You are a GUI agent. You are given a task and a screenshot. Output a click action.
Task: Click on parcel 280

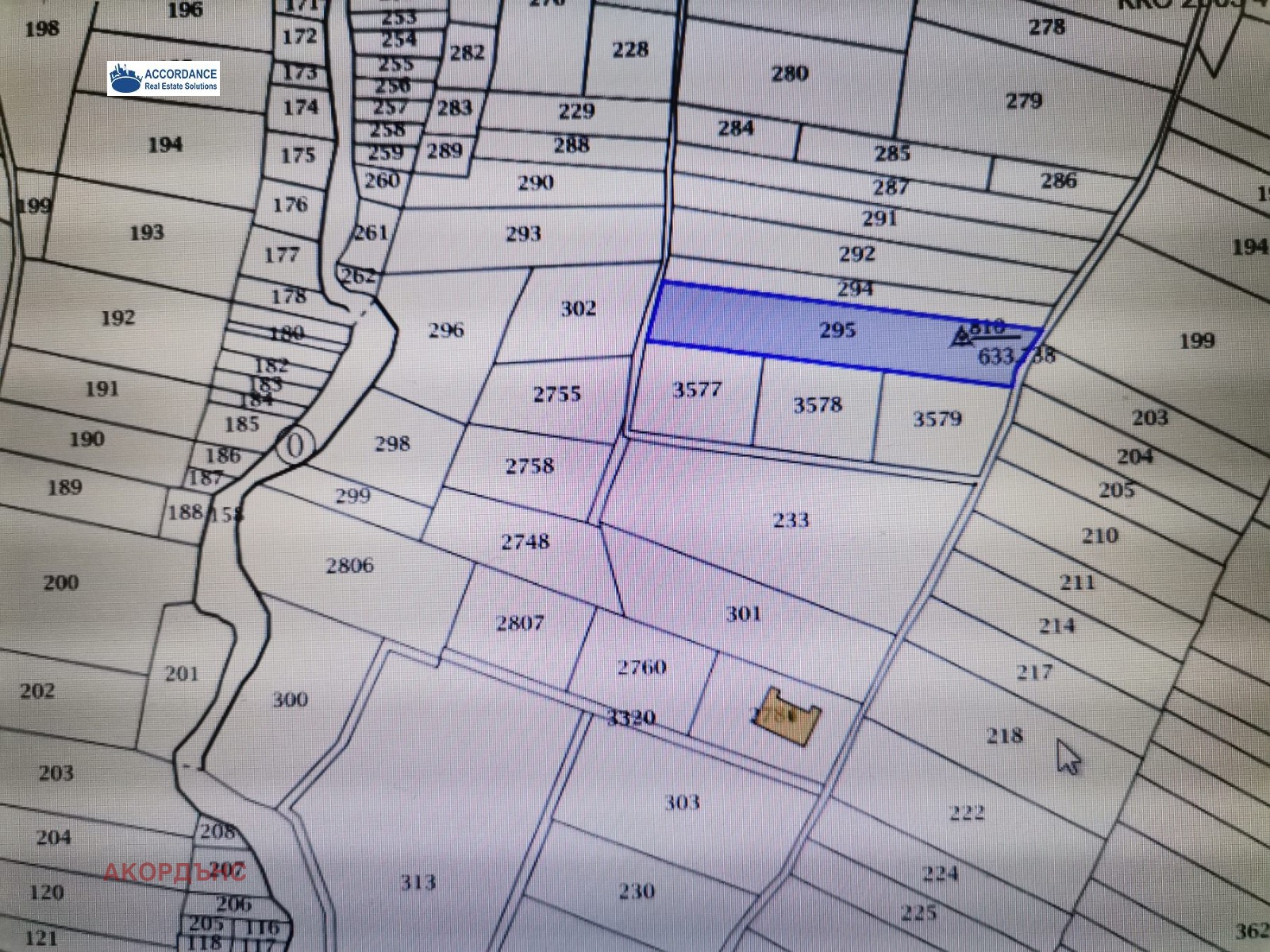pyautogui.click(x=790, y=74)
